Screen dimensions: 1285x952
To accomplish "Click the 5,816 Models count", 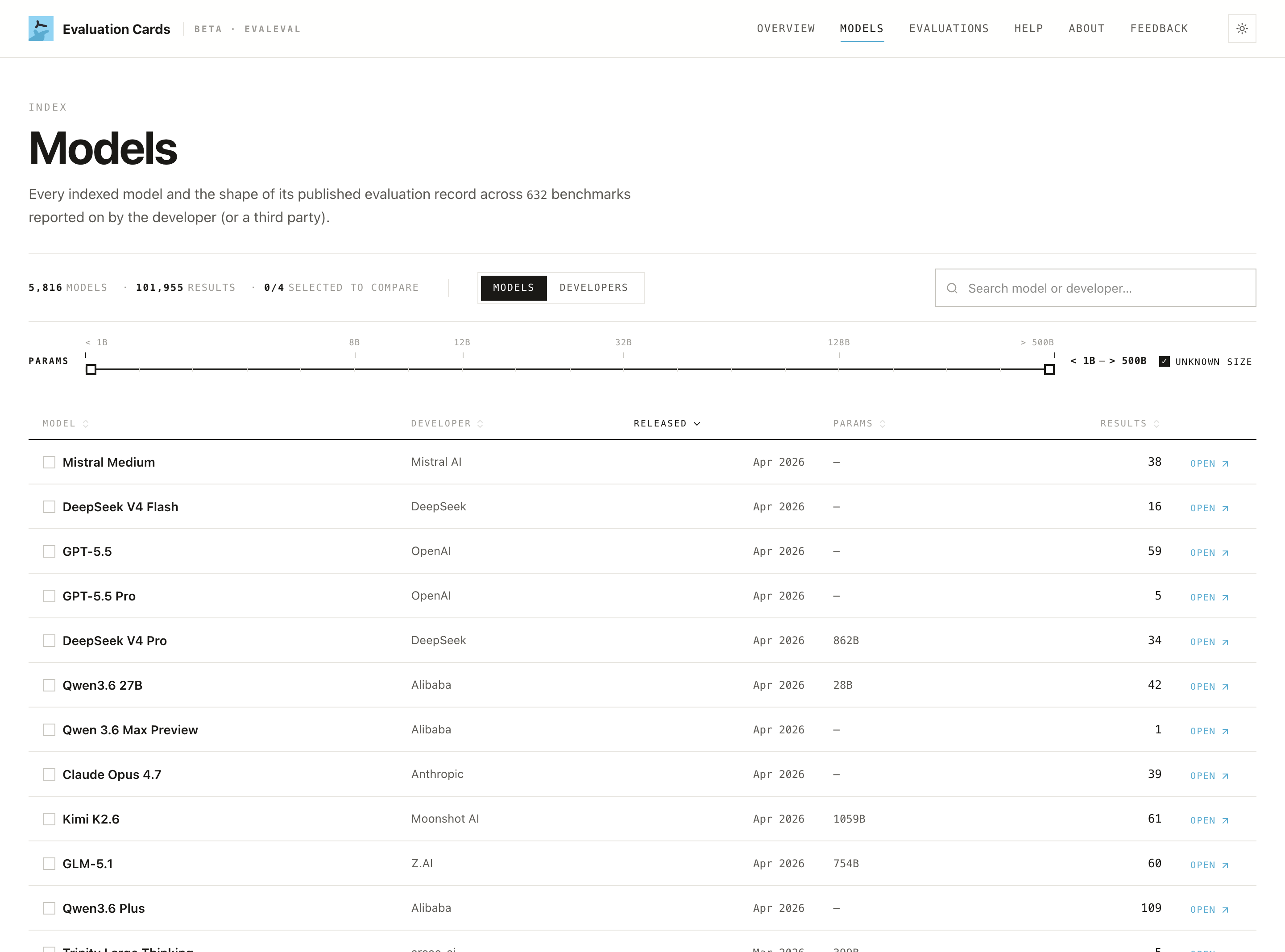I will 68,288.
